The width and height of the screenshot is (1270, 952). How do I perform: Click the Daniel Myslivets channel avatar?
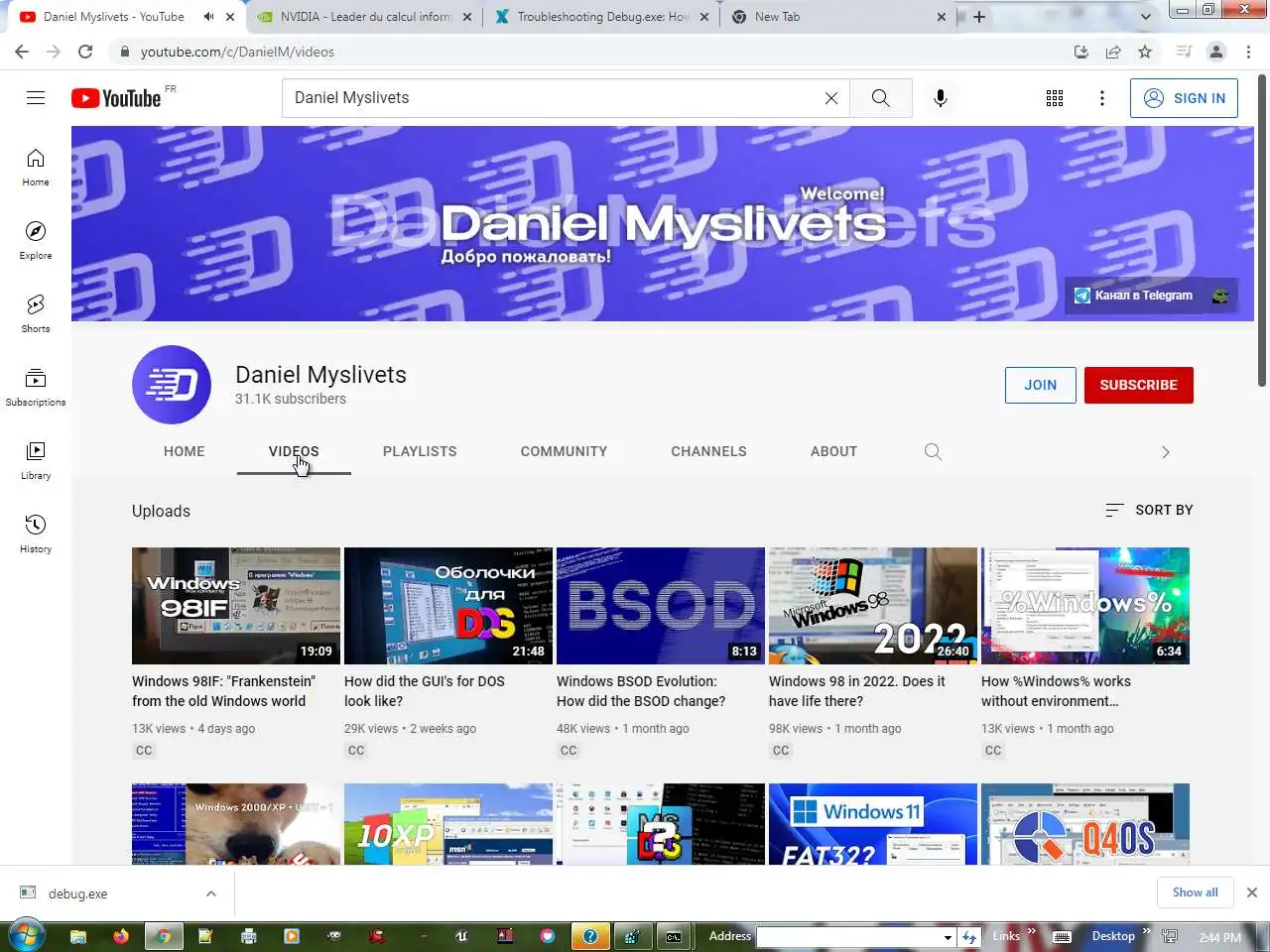coord(172,385)
